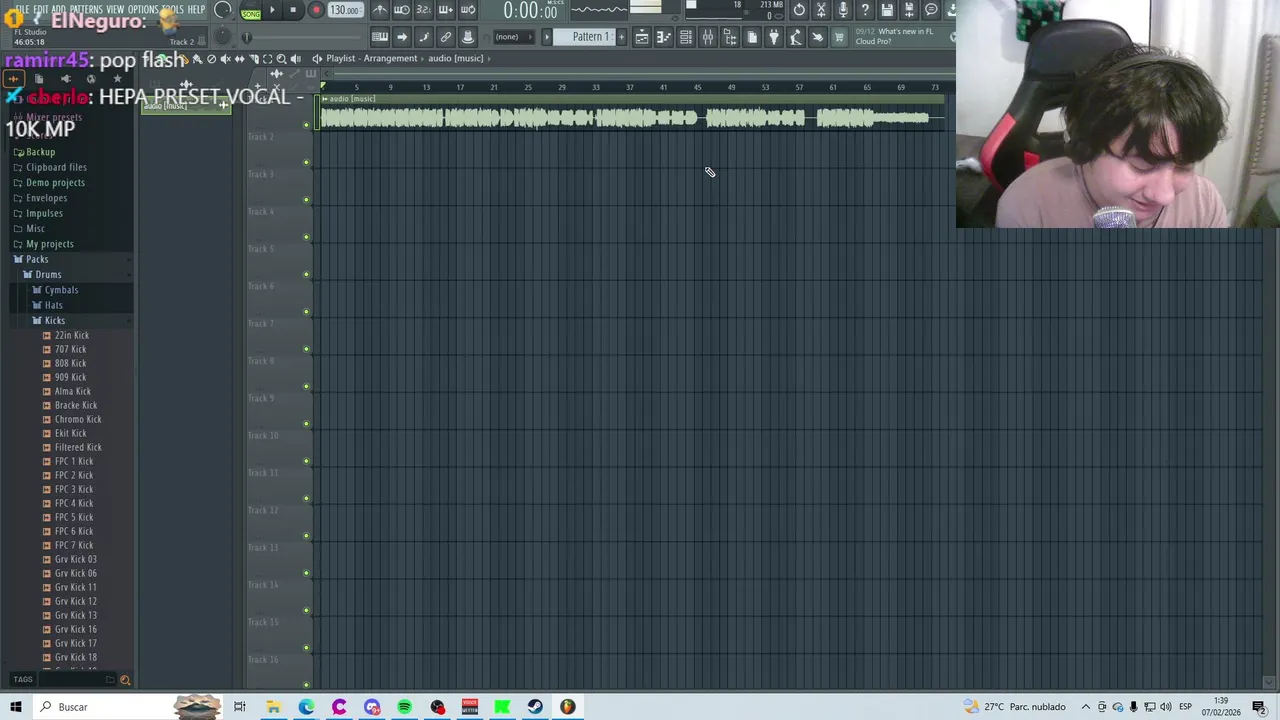The width and height of the screenshot is (1280, 720).
Task: Click the render/export audio icon
Action: (x=909, y=10)
